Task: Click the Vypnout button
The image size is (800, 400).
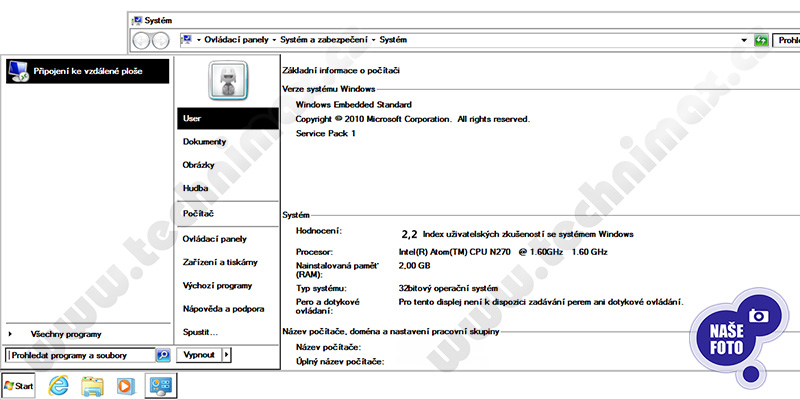Action: point(199,355)
